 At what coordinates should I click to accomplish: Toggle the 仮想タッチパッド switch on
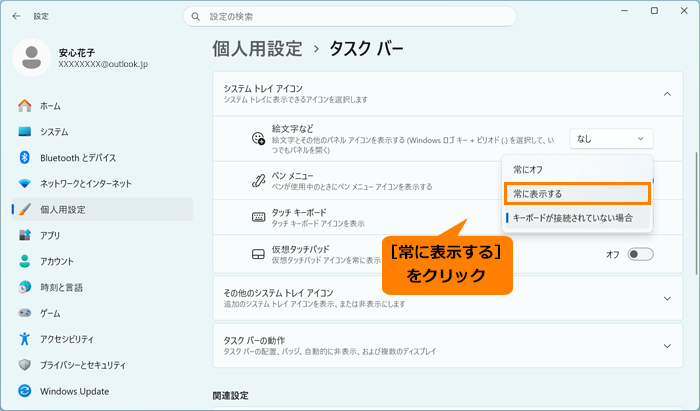pos(640,254)
